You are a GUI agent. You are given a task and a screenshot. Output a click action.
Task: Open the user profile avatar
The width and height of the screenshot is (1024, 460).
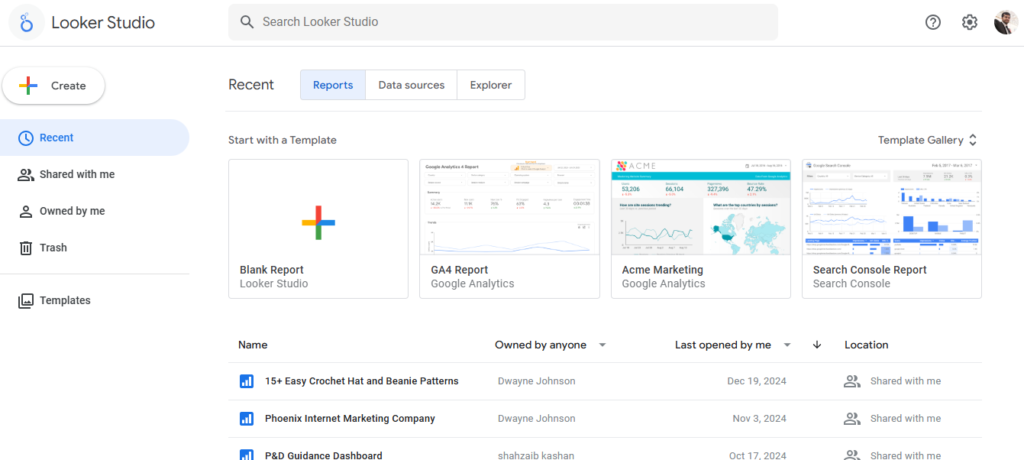click(x=1006, y=22)
